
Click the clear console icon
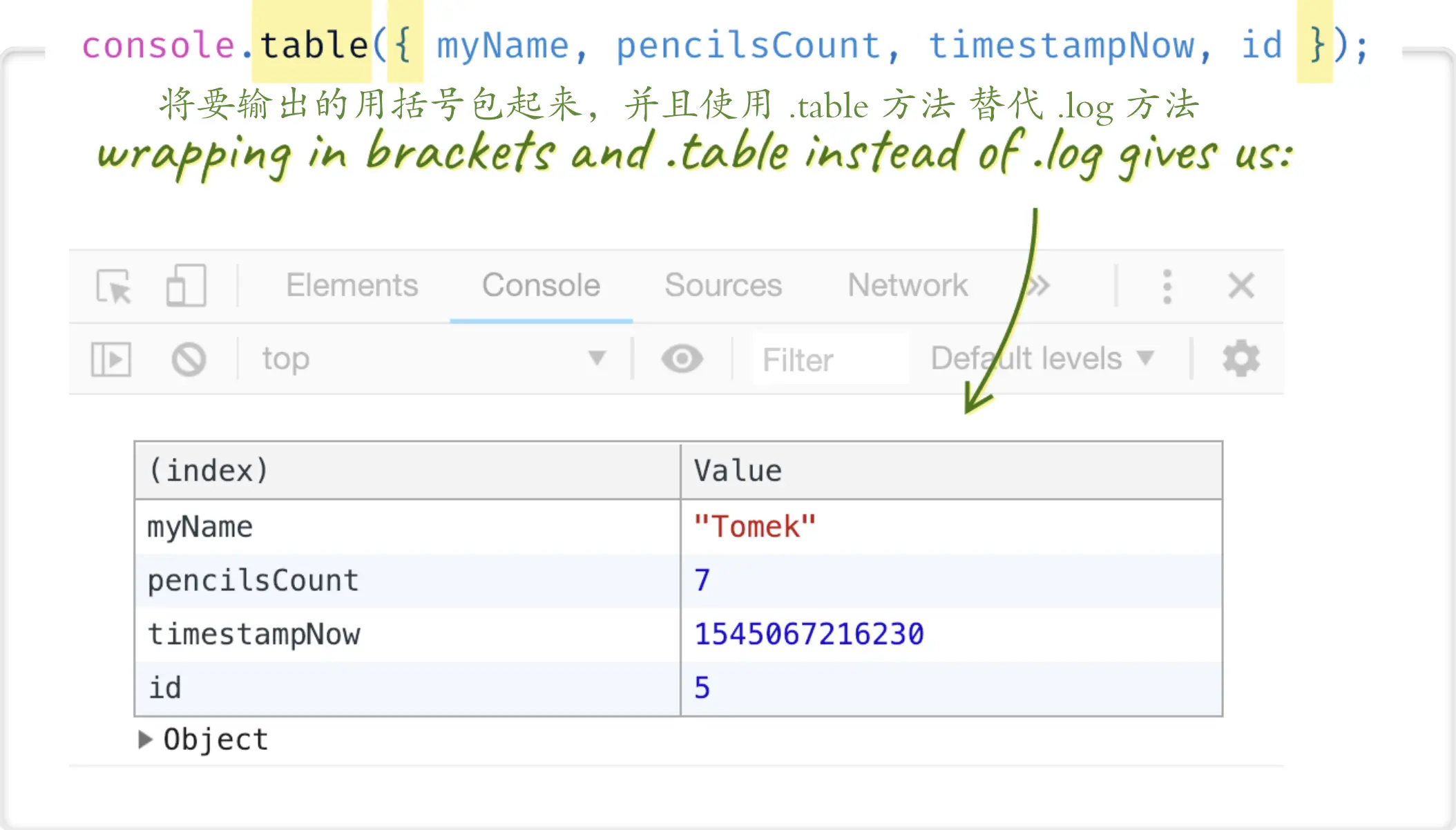(189, 359)
